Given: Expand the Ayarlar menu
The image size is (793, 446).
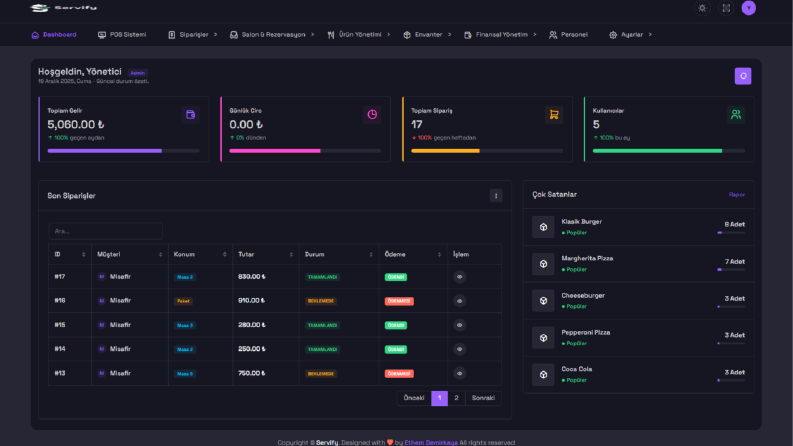Looking at the screenshot, I should [631, 35].
